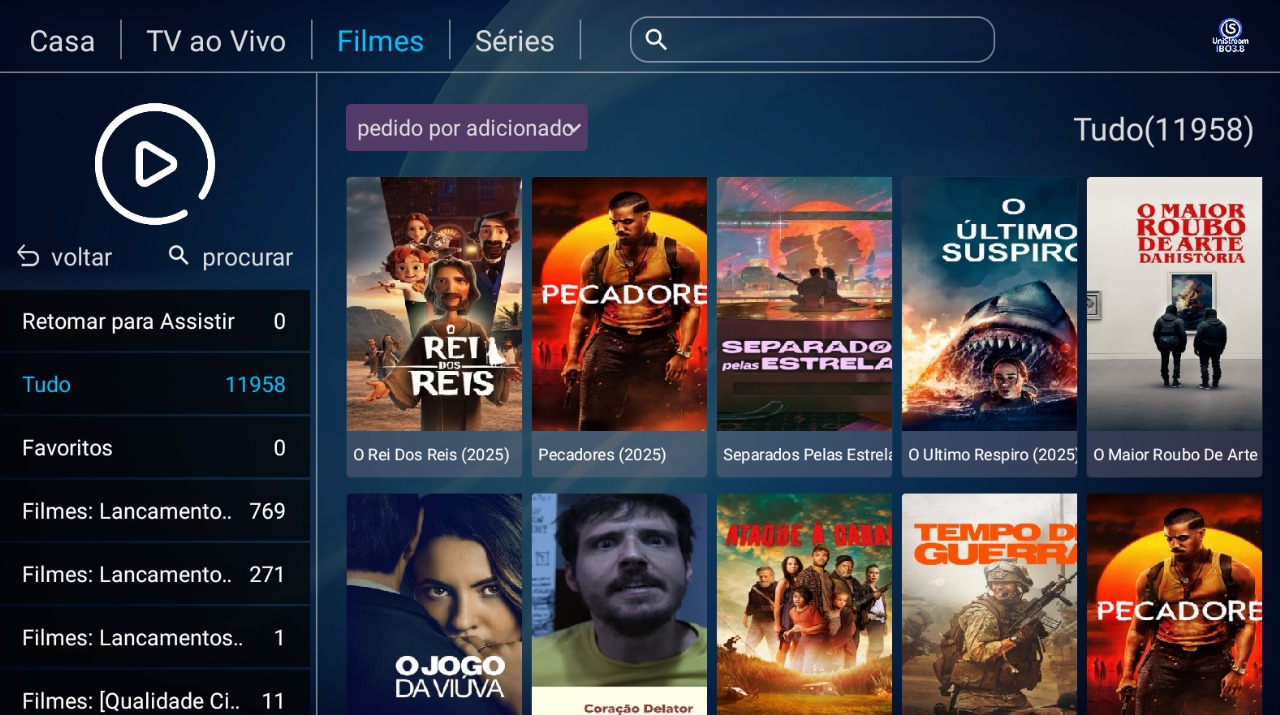Click the large play circle logo

click(155, 164)
